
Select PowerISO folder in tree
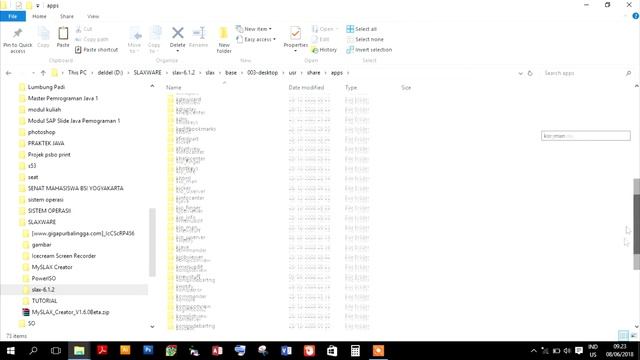coord(43,278)
